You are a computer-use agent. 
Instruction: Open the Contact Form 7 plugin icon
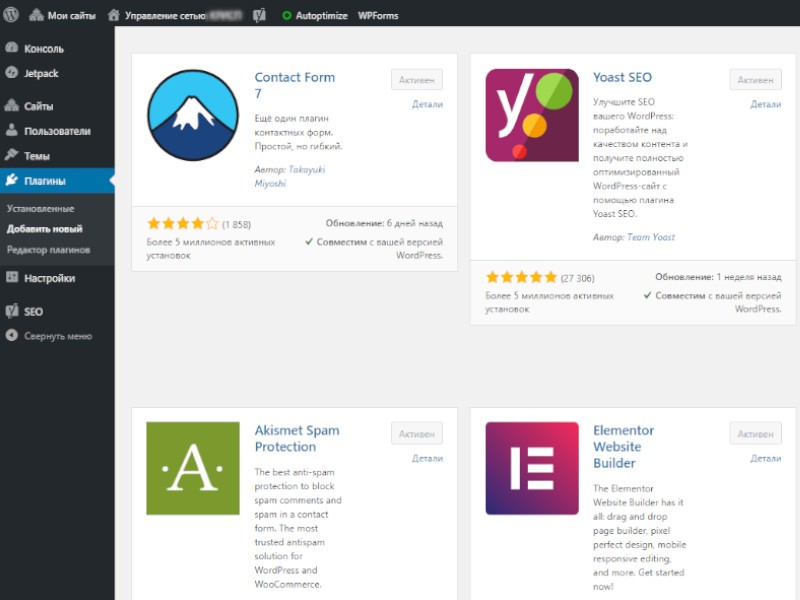(x=193, y=115)
